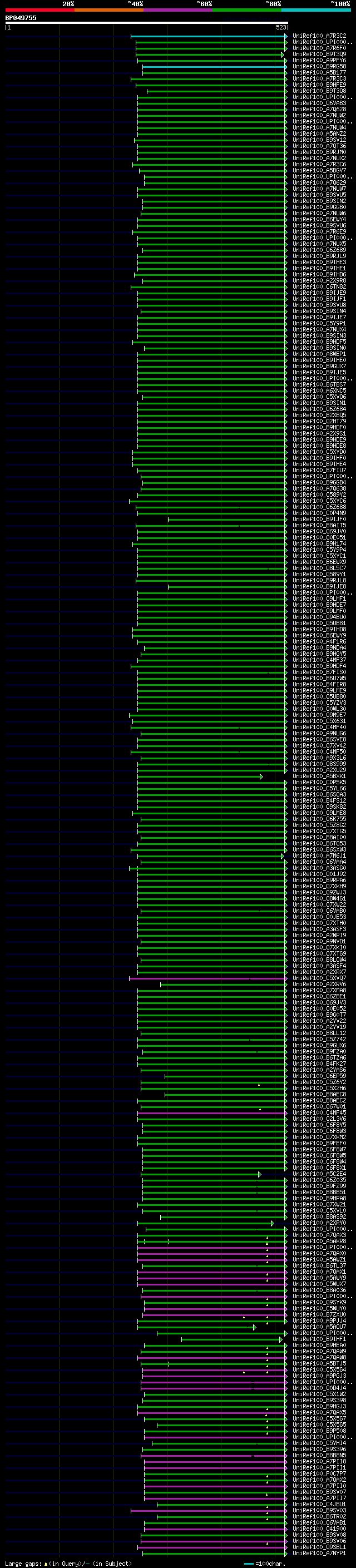Select hit label UniRef100_C4JBU1
The width and height of the screenshot is (356, 1568).
point(319,1505)
